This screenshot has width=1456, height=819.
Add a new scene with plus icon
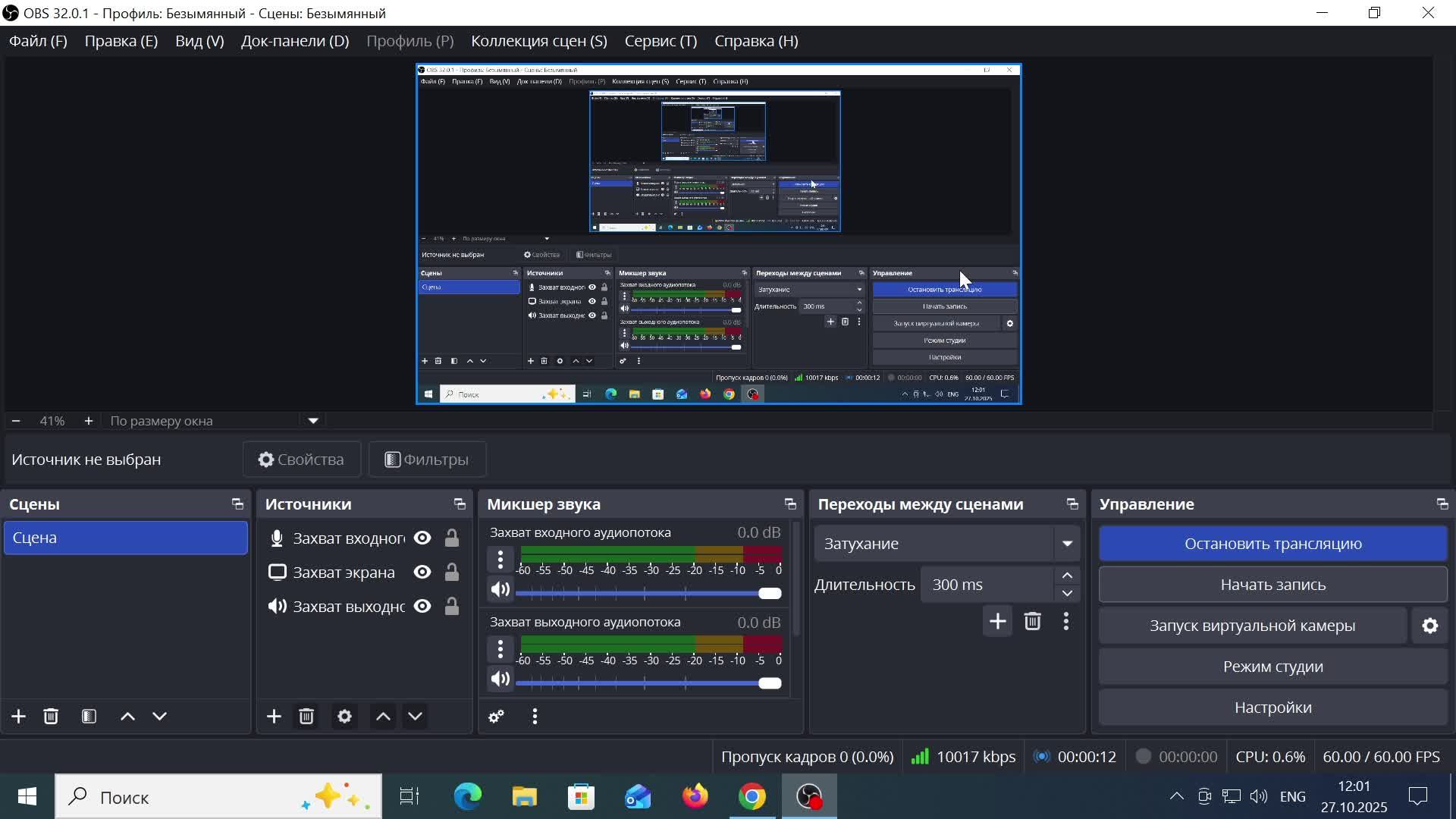pyautogui.click(x=18, y=717)
